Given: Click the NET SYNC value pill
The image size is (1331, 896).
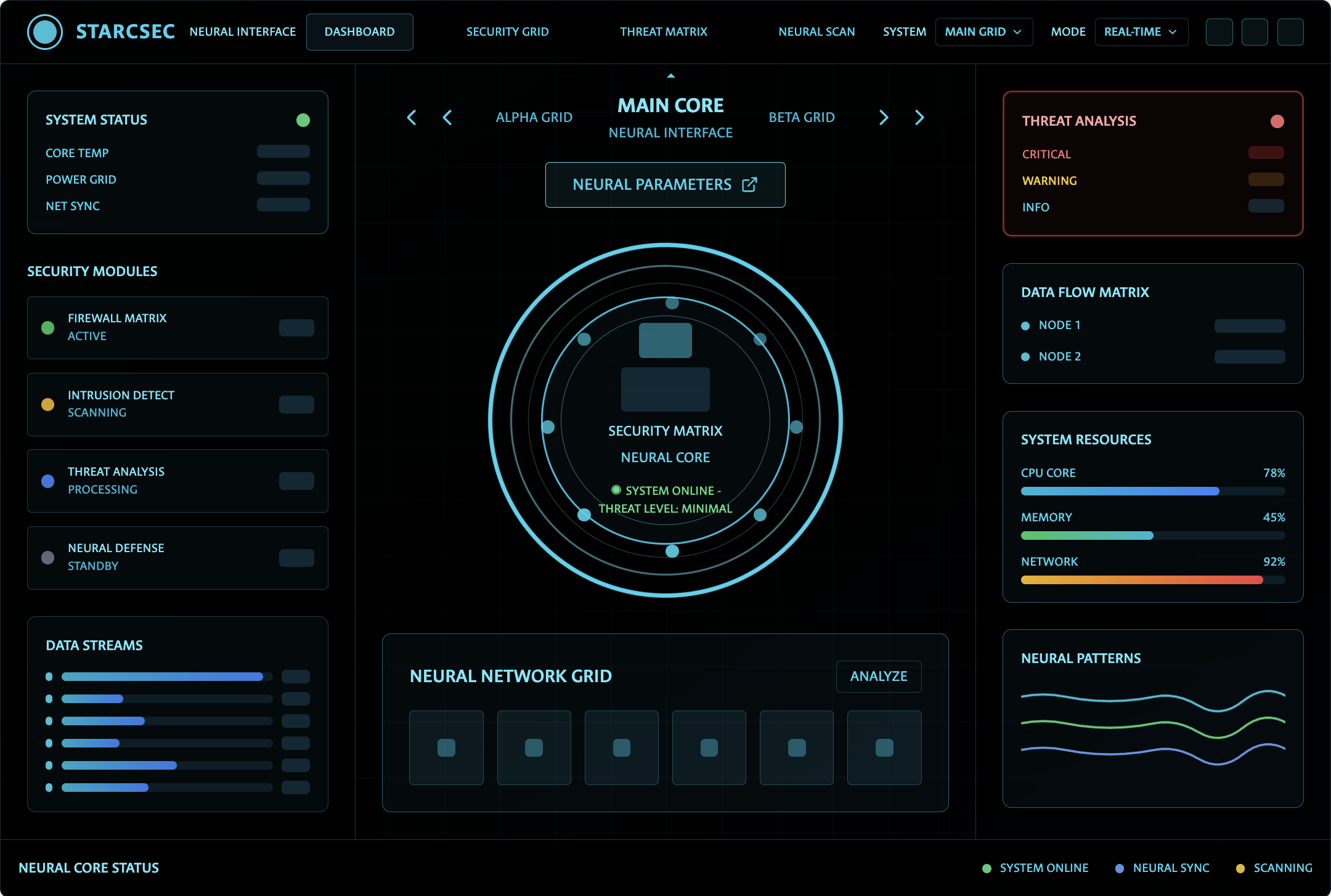Looking at the screenshot, I should click(283, 205).
